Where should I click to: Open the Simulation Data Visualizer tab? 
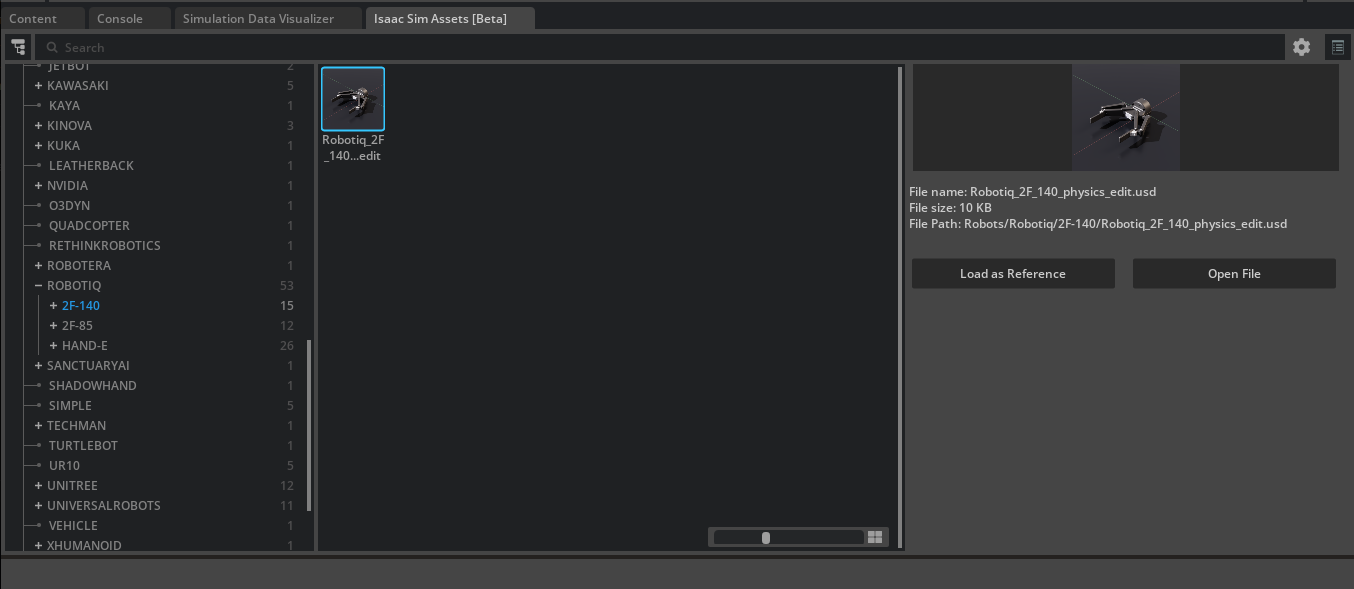tap(258, 19)
